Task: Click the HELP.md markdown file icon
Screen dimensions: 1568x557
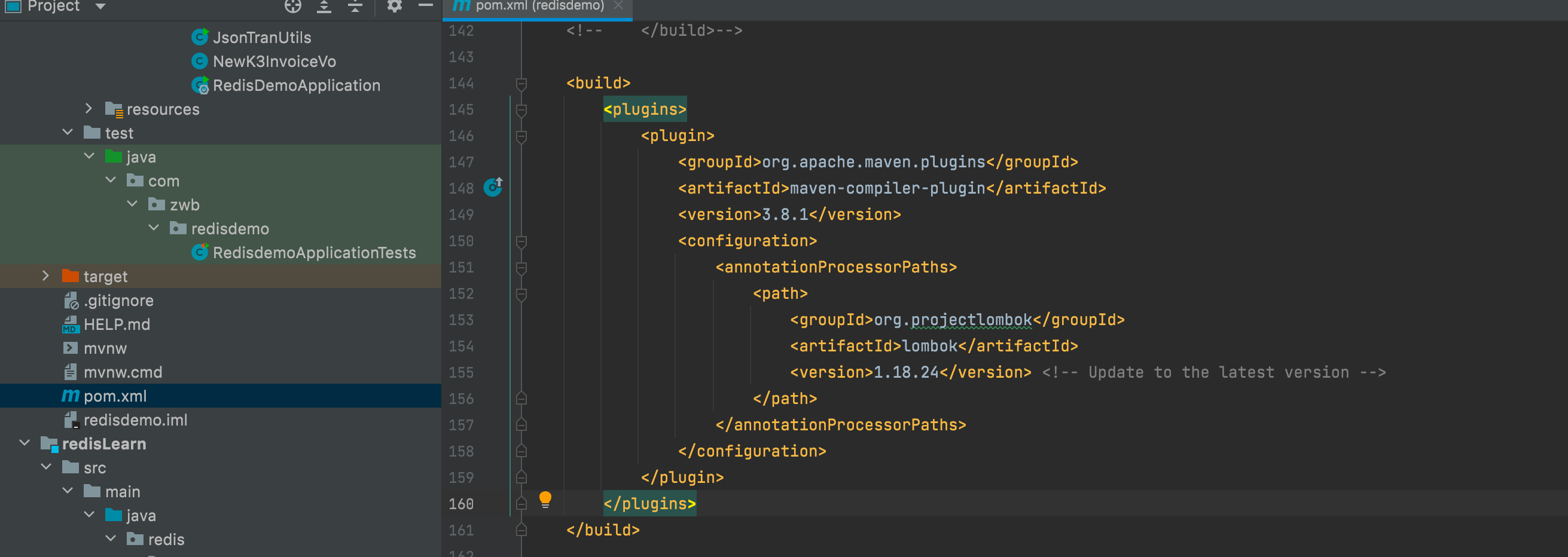Action: pos(71,324)
